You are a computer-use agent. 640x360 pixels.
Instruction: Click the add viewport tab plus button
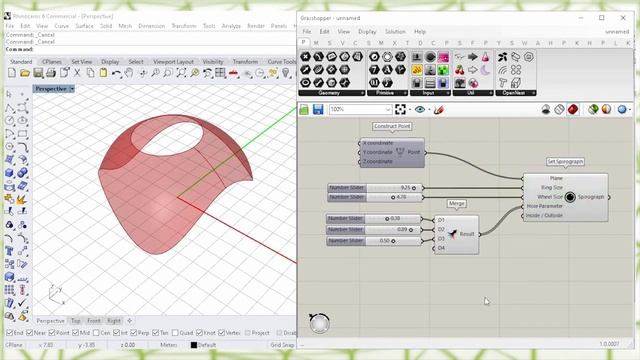[x=129, y=321]
